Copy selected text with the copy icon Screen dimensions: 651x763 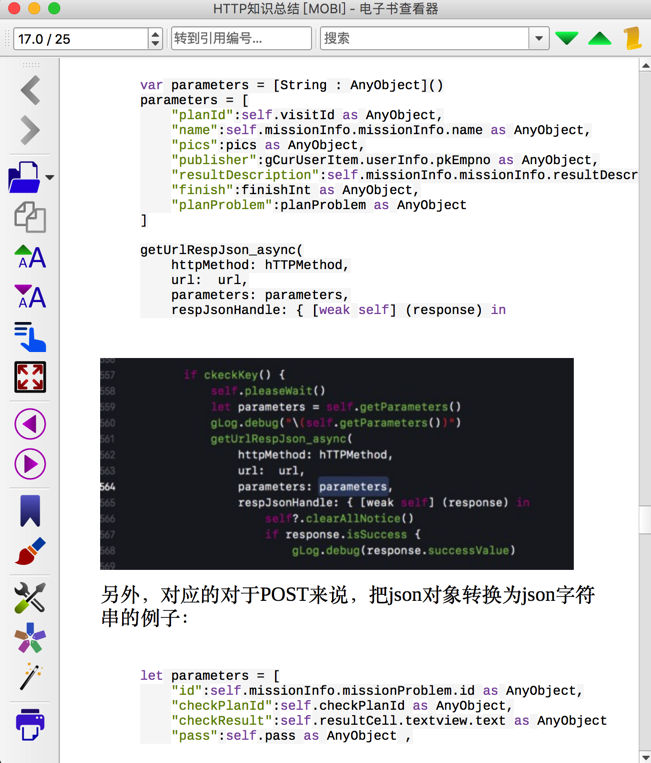30,217
